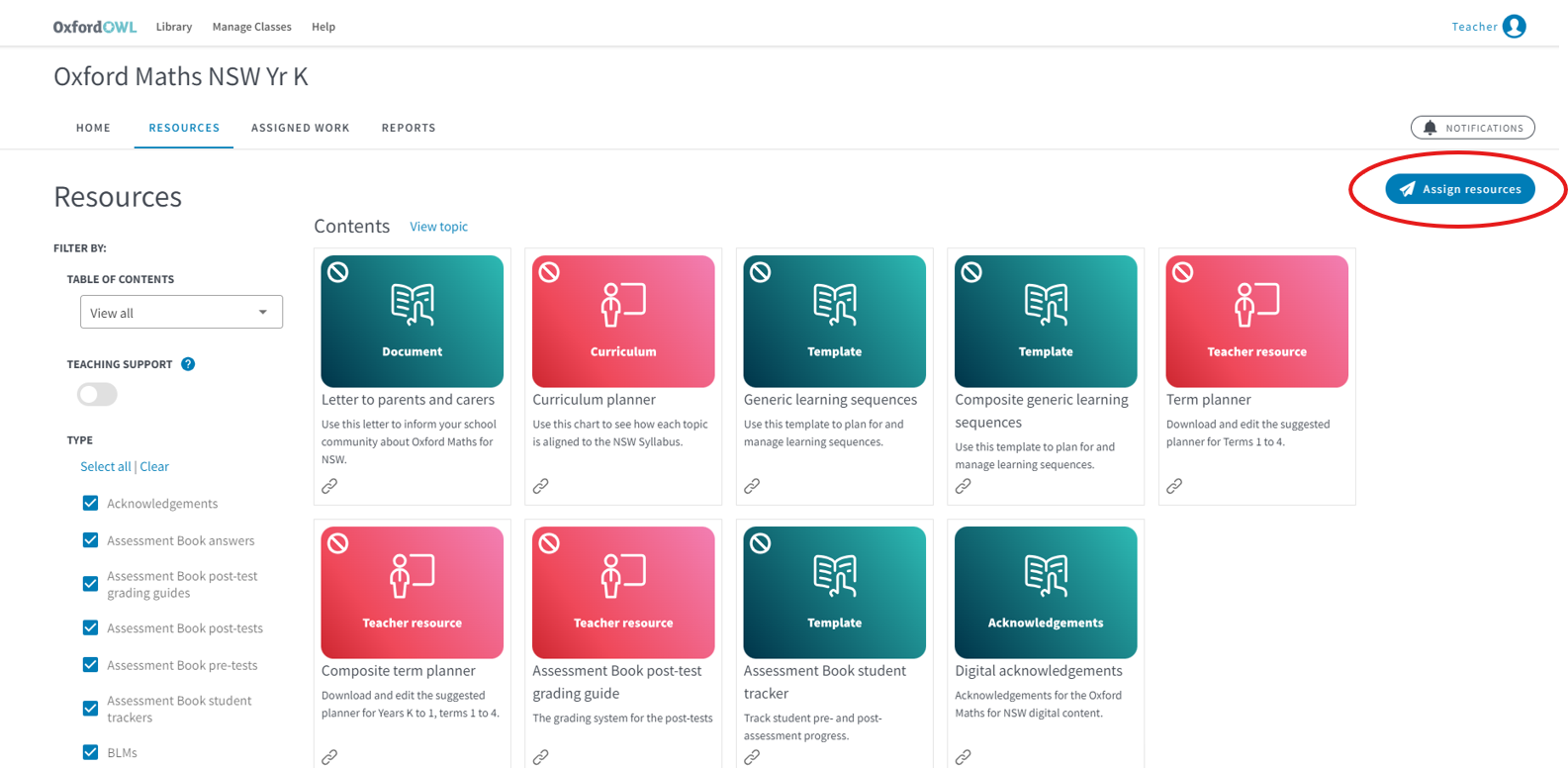This screenshot has height=768, width=1568.
Task: Click the link icon under Letter to parents and carers
Action: (x=329, y=486)
